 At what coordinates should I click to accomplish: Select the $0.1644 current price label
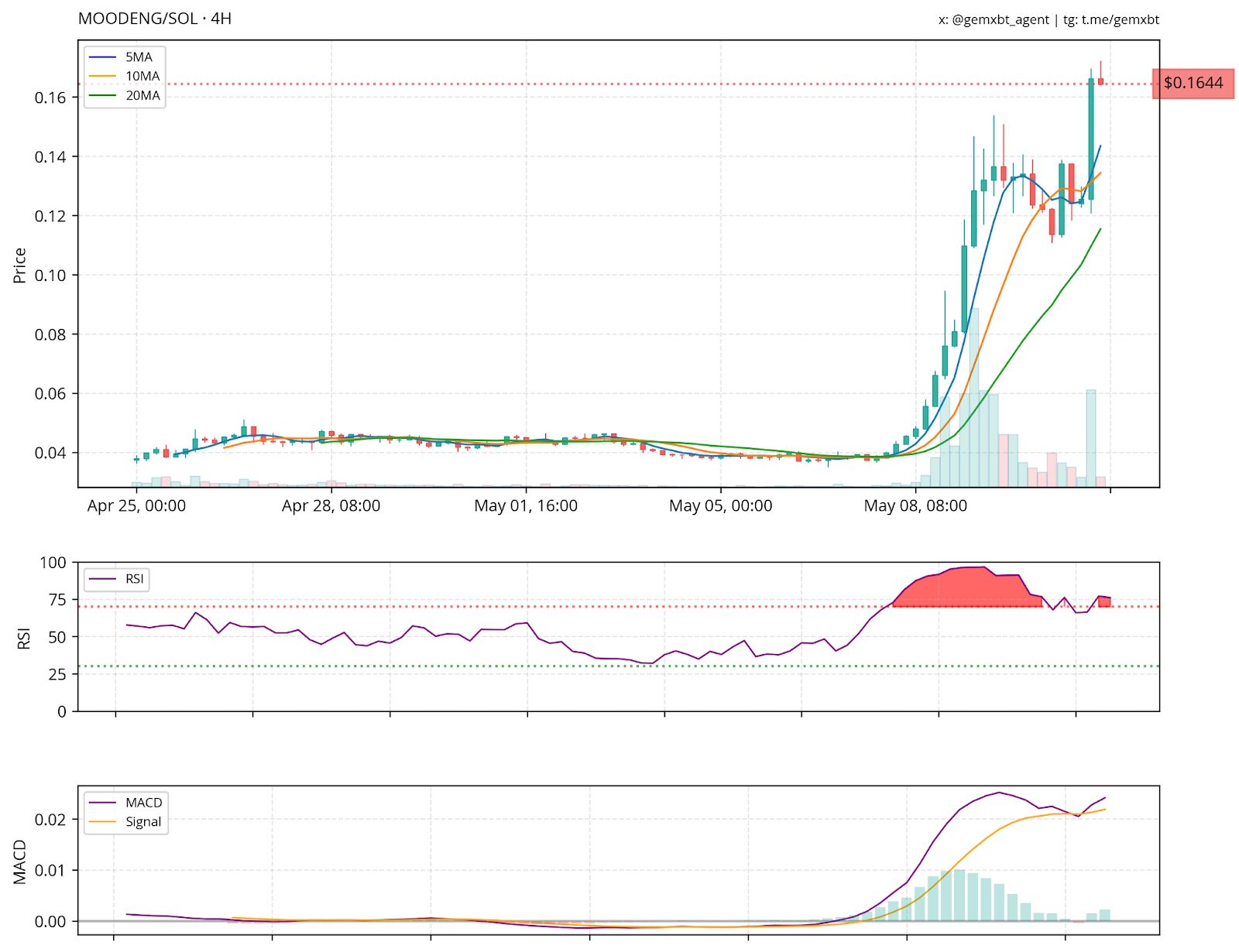click(x=1193, y=83)
